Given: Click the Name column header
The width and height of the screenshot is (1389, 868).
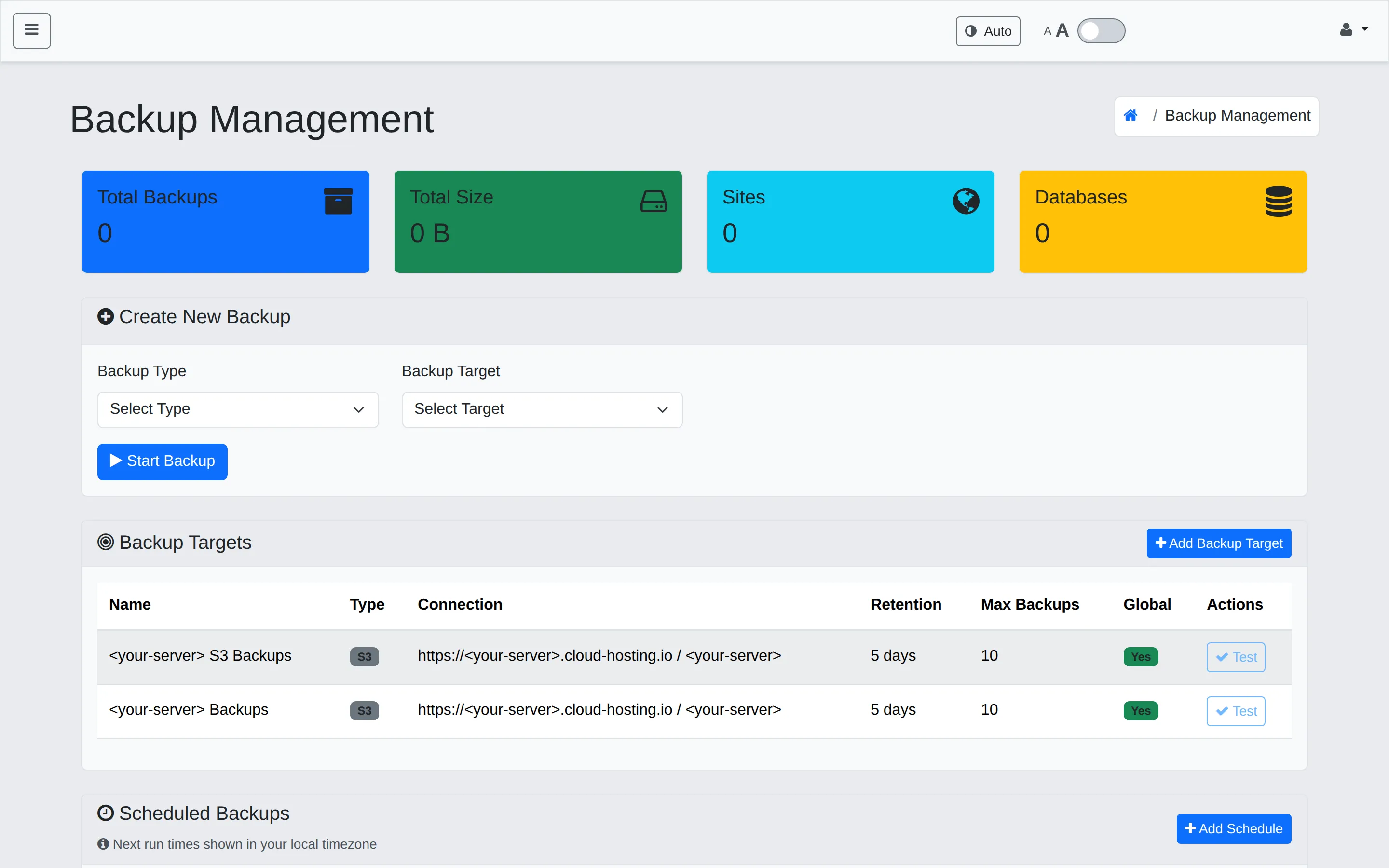Looking at the screenshot, I should pos(130,605).
